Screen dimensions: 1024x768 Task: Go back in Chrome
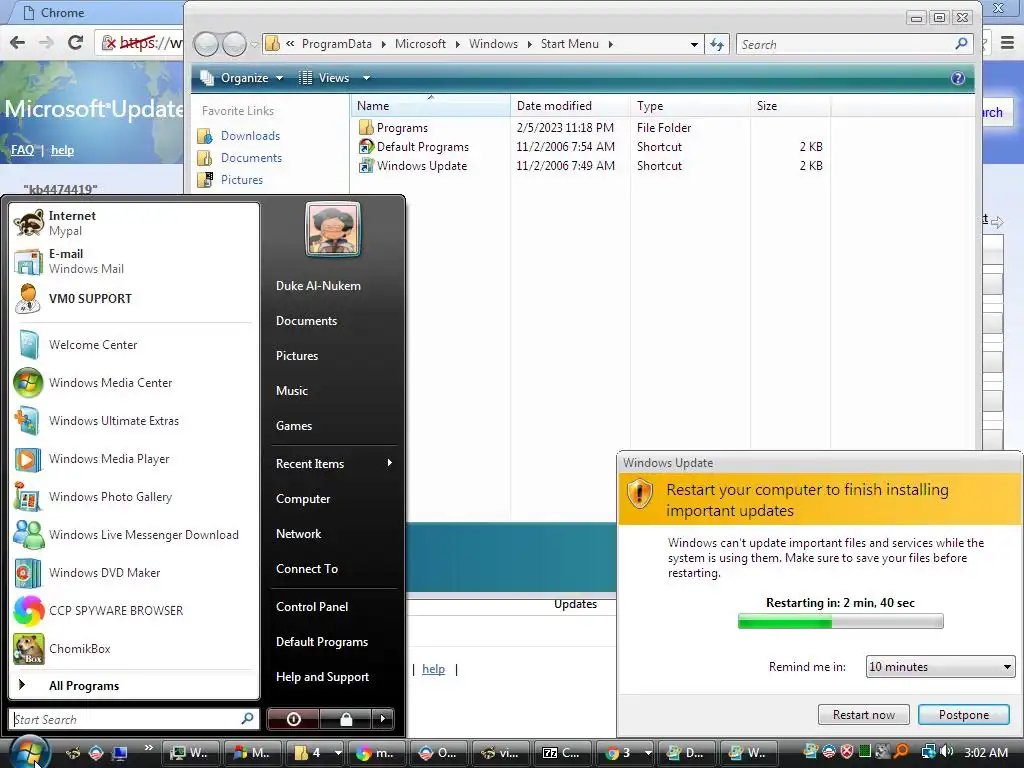[18, 43]
